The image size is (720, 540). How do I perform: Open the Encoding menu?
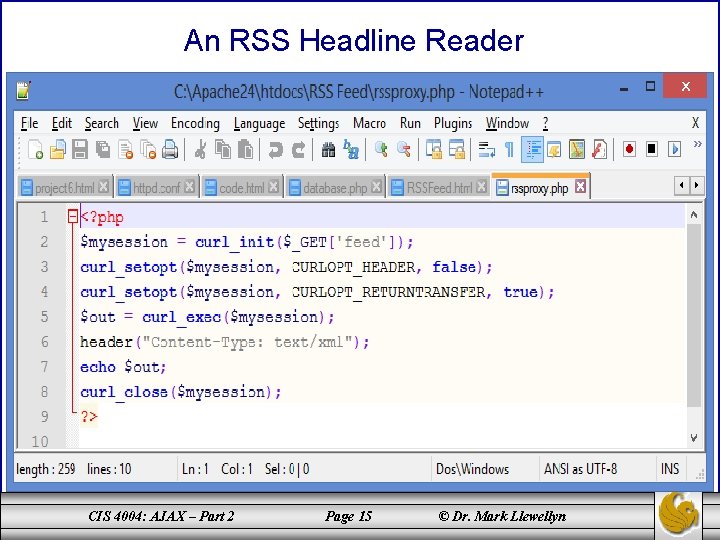195,123
